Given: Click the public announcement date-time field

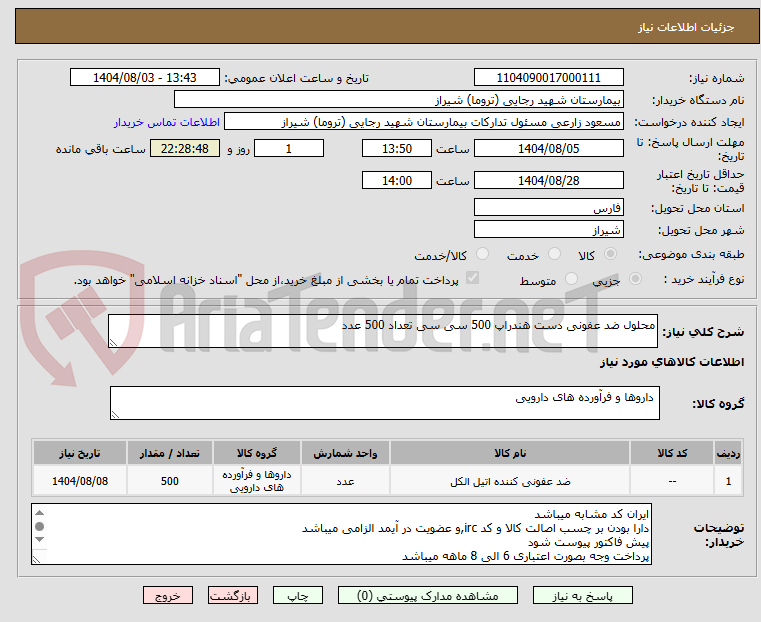Looking at the screenshot, I should [x=145, y=78].
